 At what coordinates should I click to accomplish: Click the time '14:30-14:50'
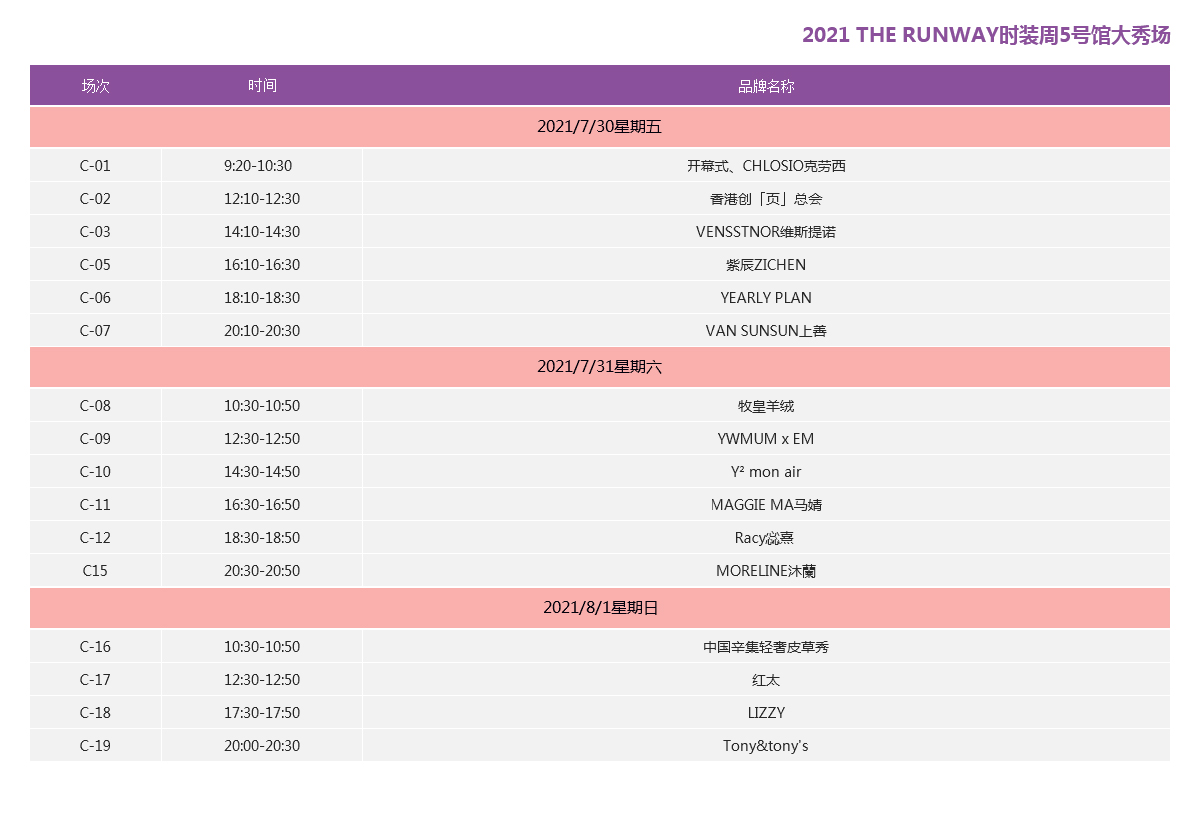262,472
